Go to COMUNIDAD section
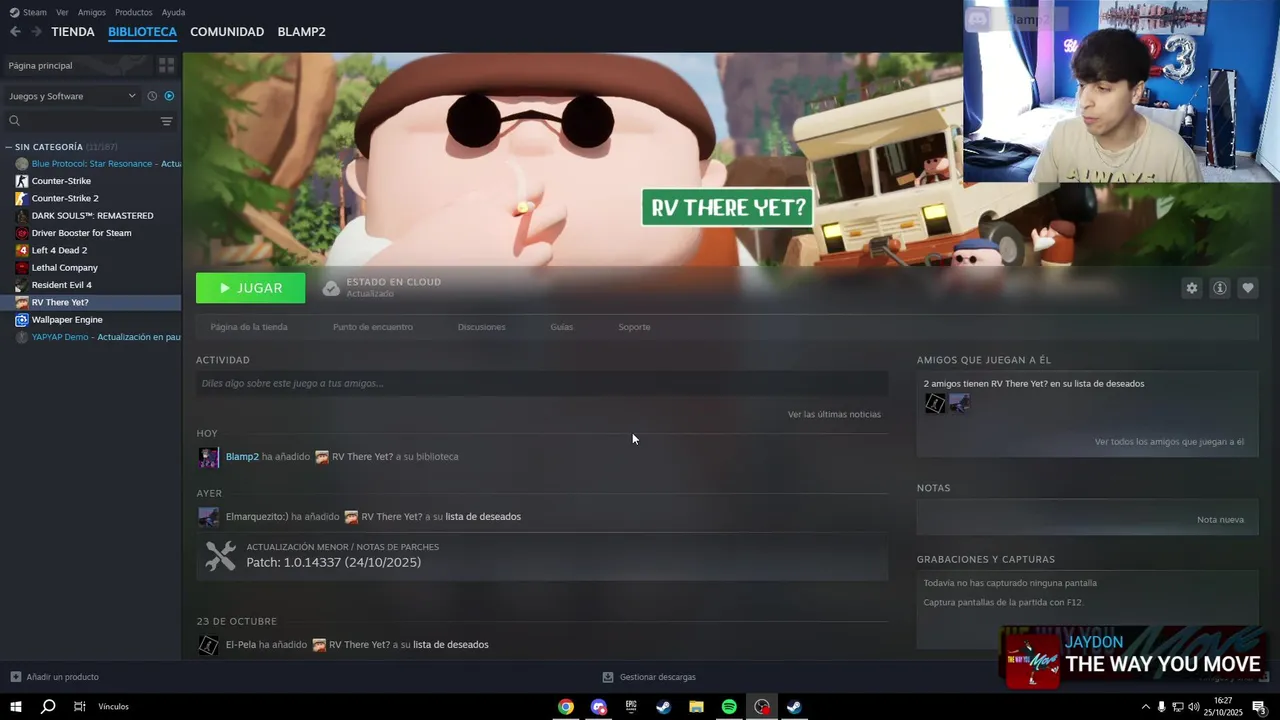This screenshot has height=720, width=1280. click(227, 32)
